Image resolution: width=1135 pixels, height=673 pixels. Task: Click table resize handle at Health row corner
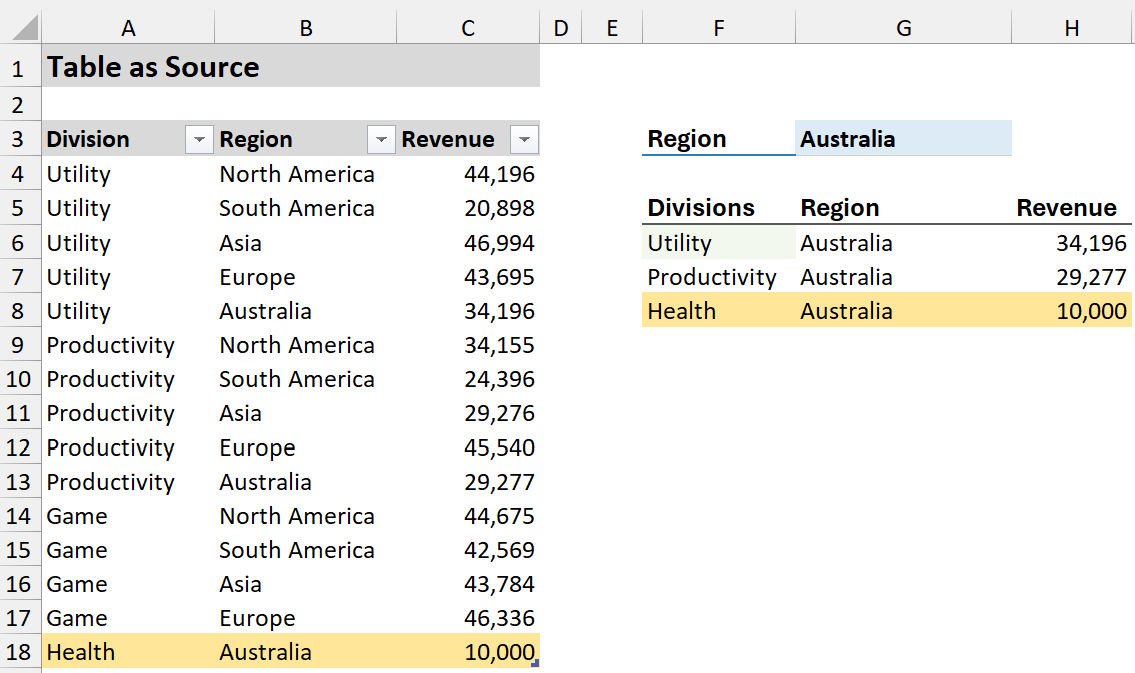535,664
